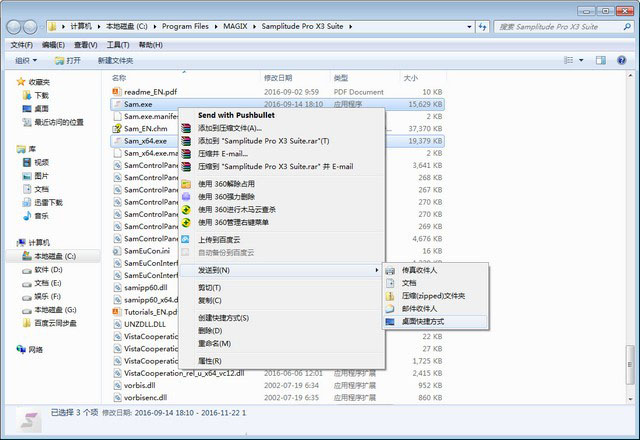Click the Tutorials_EN.pdf file icon

pos(117,312)
